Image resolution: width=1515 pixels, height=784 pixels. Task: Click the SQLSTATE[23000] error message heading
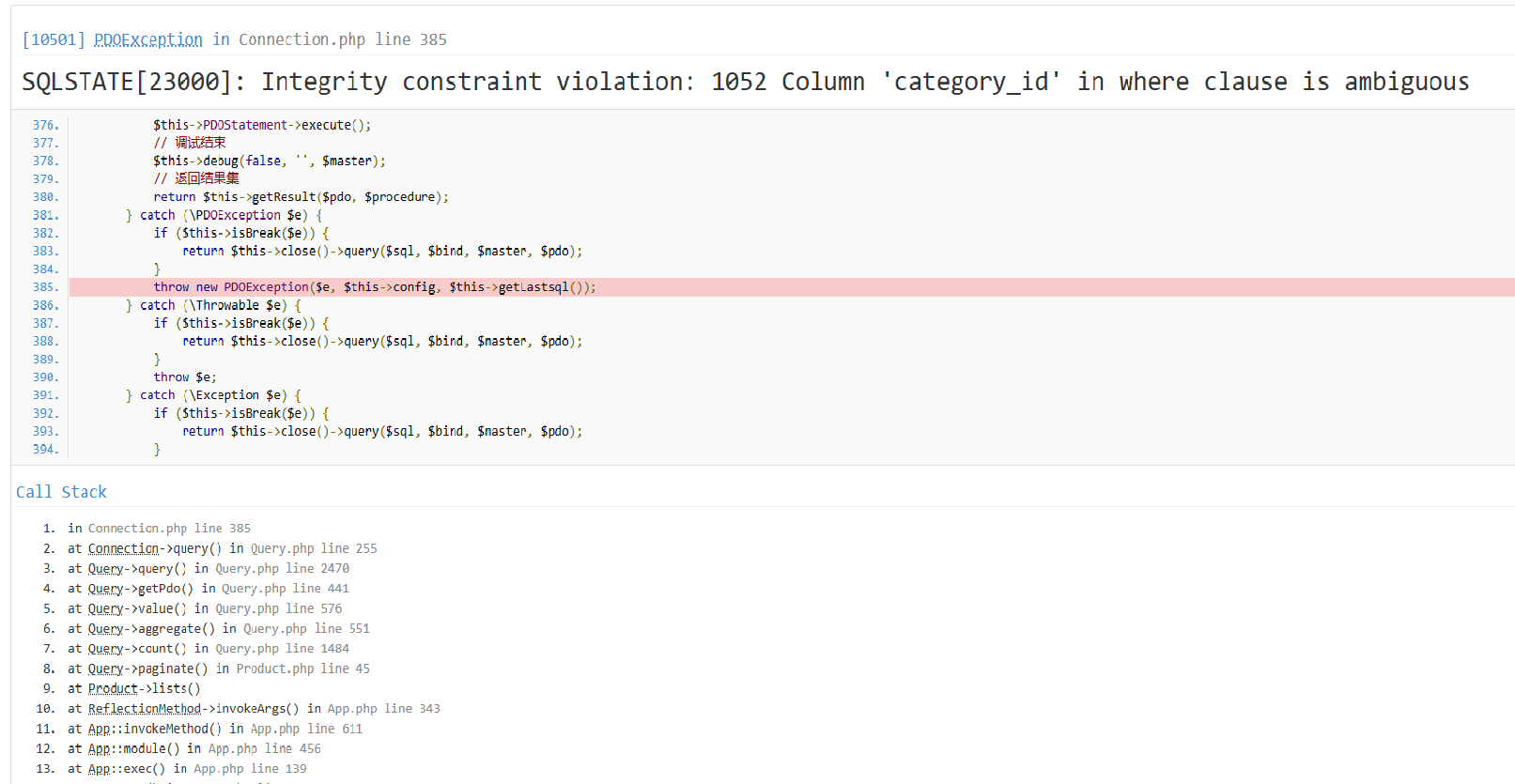coord(746,82)
